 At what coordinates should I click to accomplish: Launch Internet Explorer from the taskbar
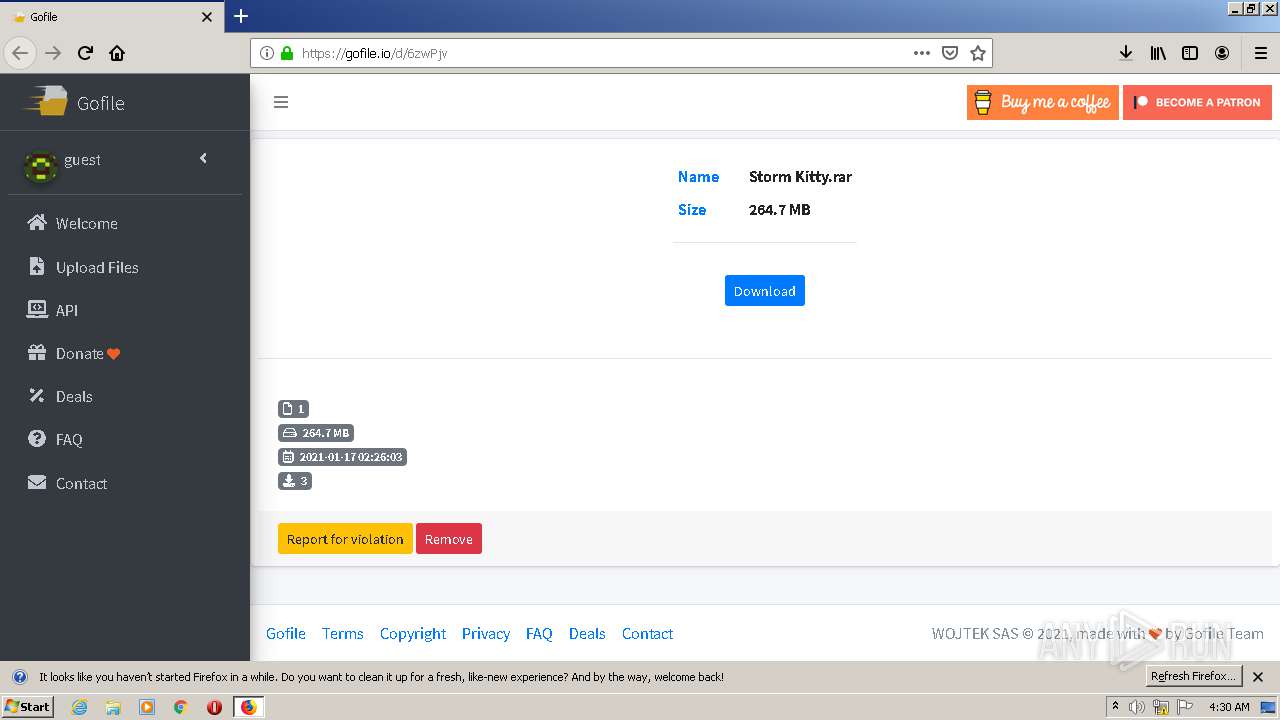coord(79,707)
